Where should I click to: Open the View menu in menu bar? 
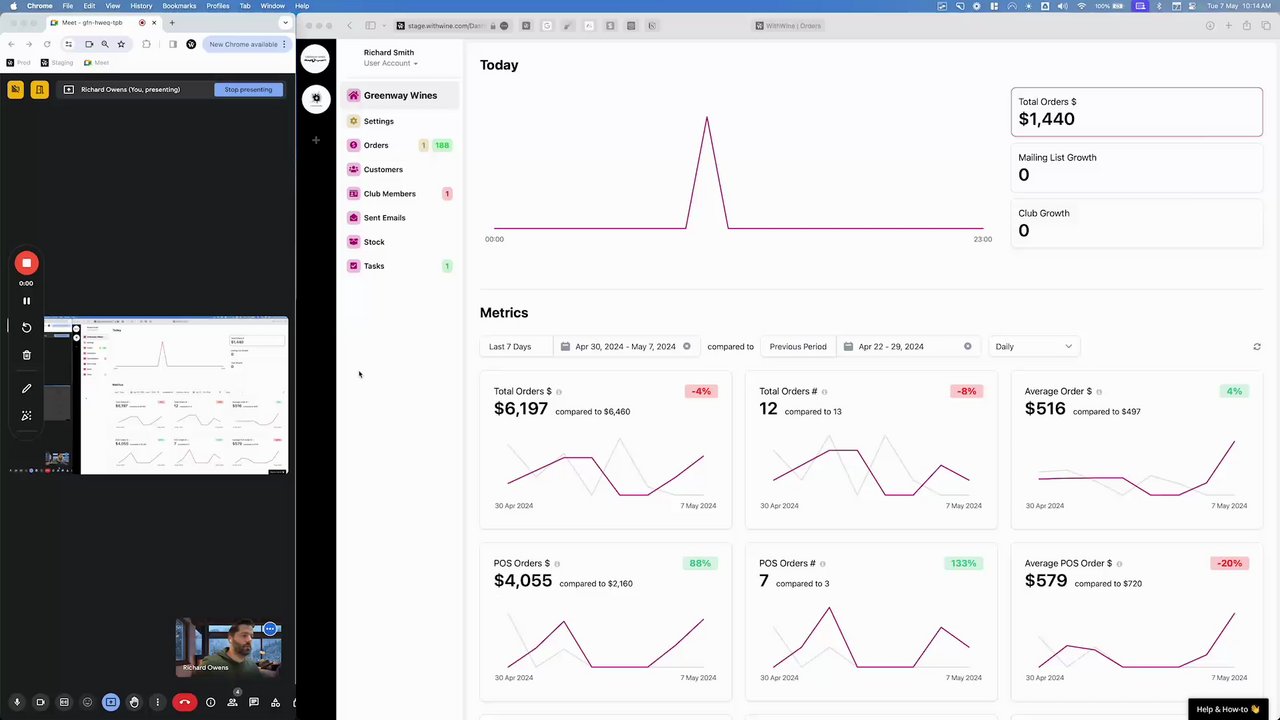113,6
